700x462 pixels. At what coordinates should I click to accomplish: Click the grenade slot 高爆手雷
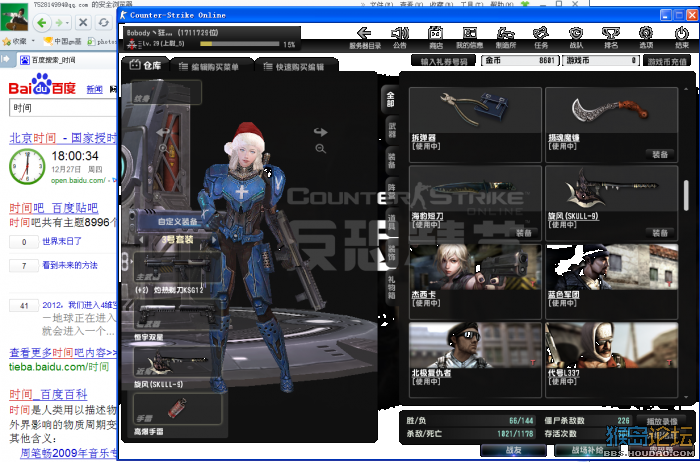178,409
